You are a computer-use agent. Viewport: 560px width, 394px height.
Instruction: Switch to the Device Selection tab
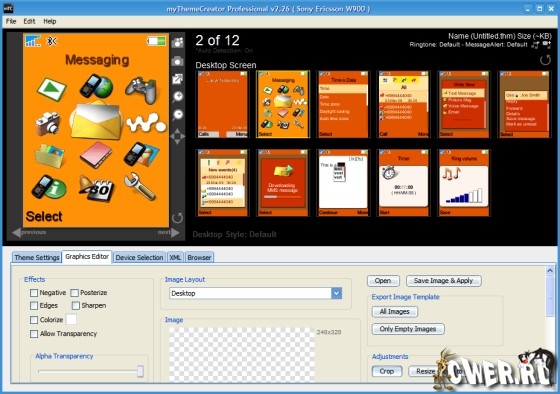tap(139, 258)
